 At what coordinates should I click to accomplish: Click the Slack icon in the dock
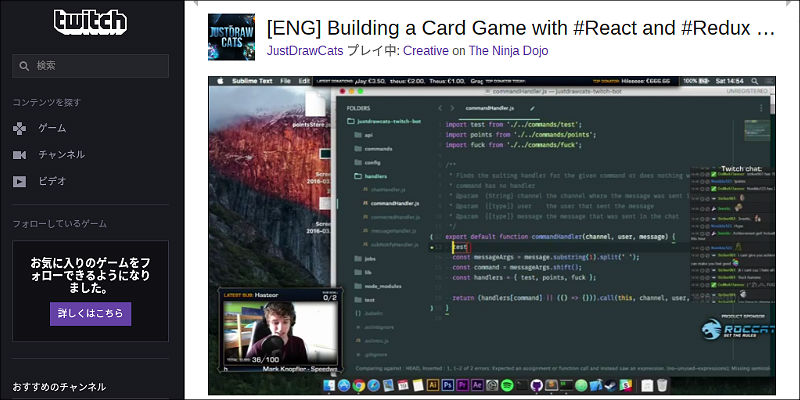626,385
